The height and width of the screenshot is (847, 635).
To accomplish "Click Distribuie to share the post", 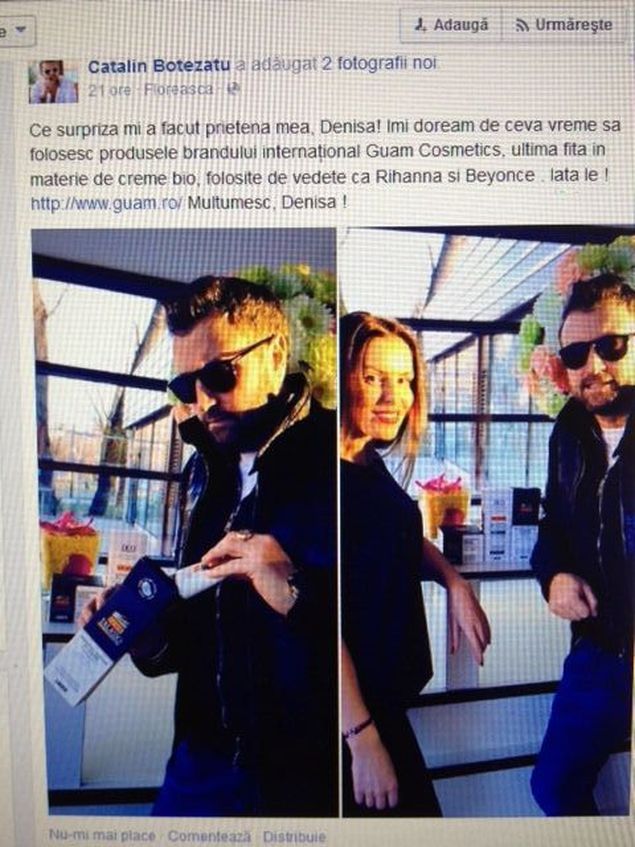I will pos(294,837).
